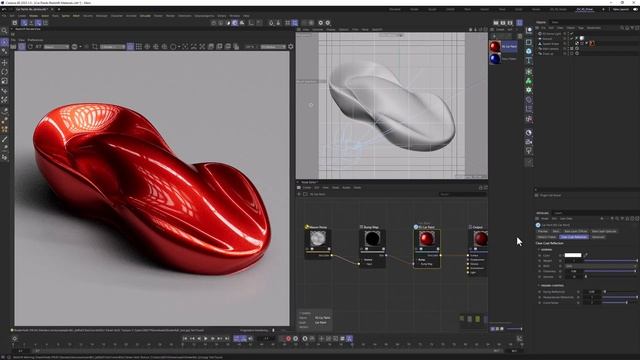Select the Clear Coat Reflection tab
Image resolution: width=640 pixels, height=360 pixels.
tap(573, 237)
